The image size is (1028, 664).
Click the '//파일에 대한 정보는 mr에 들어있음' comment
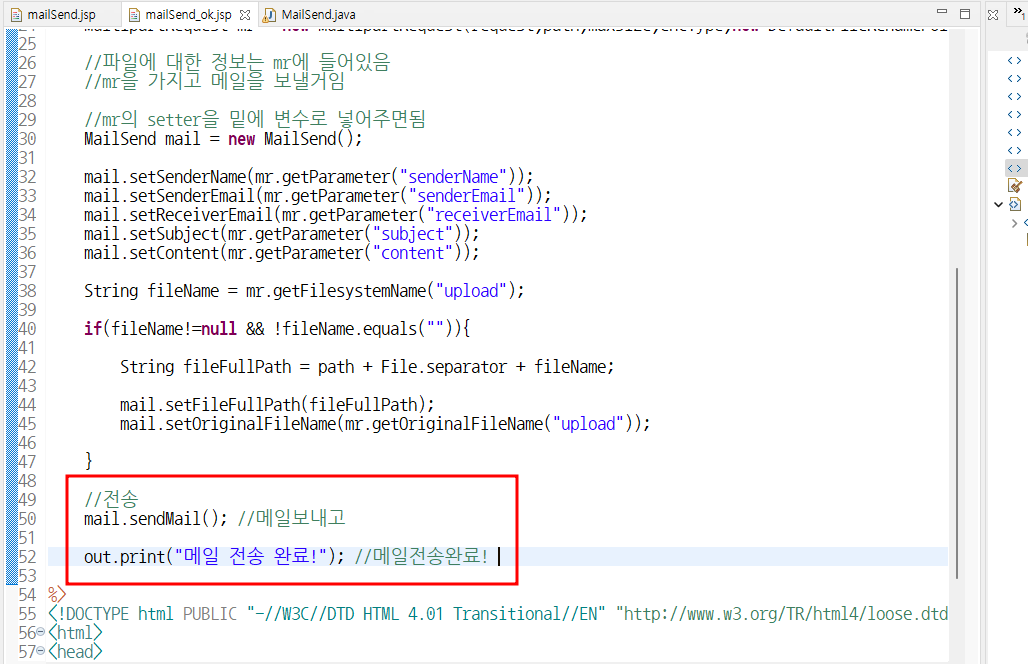click(237, 62)
